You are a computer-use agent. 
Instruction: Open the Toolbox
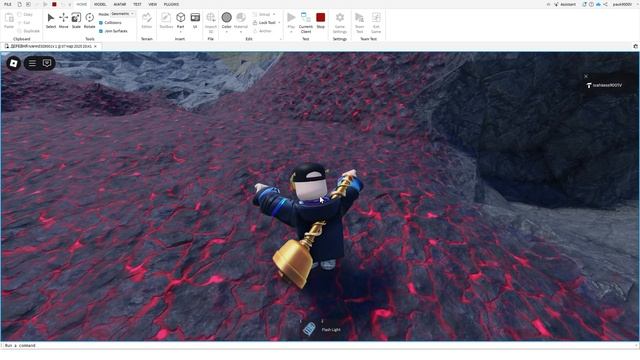tap(166, 20)
